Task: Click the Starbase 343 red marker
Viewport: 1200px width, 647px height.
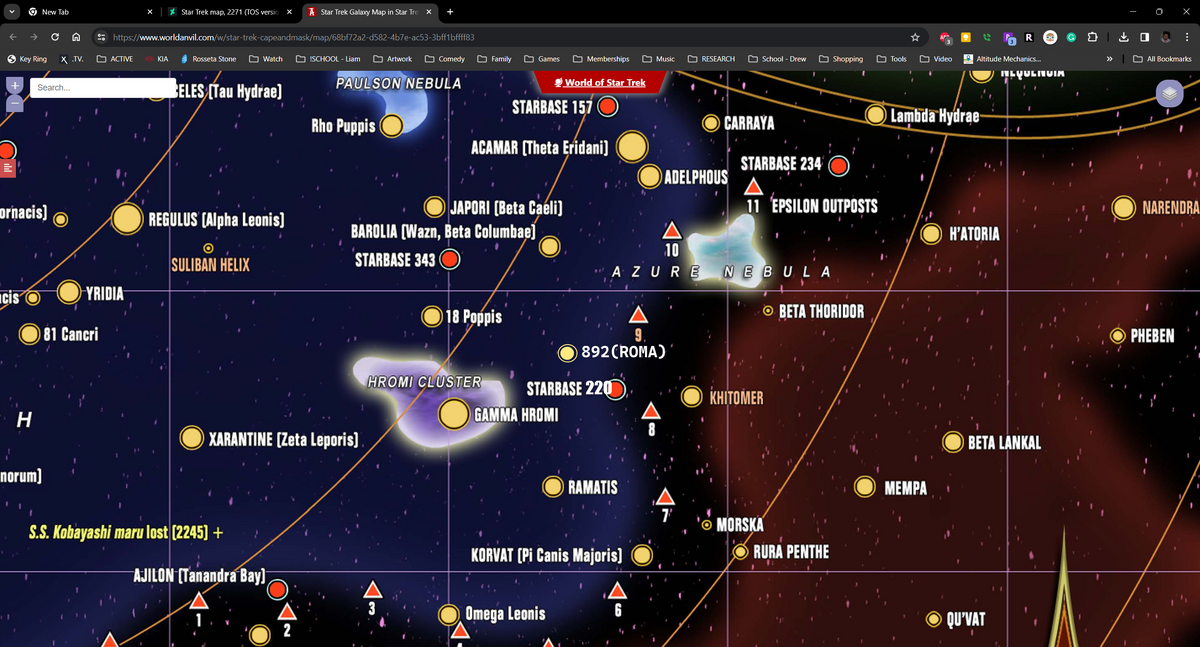Action: [450, 260]
